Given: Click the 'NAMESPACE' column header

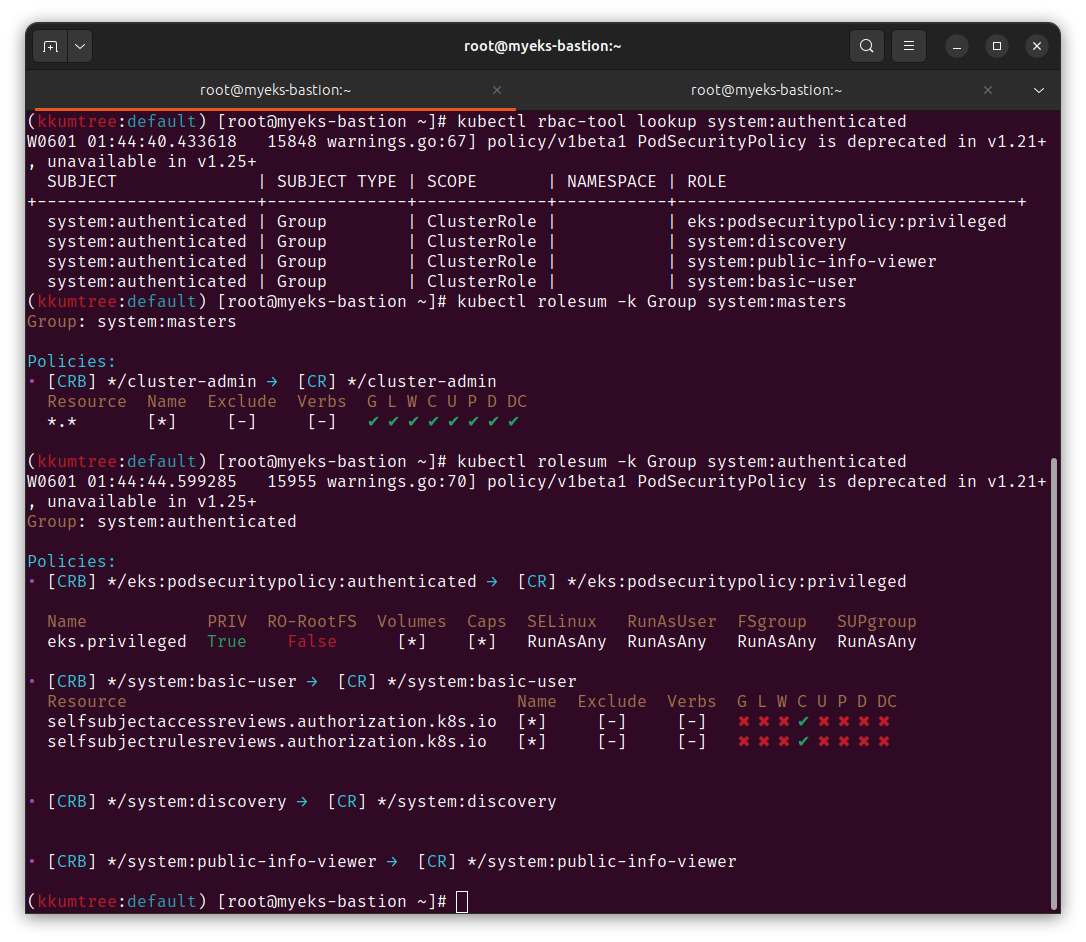Looking at the screenshot, I should tap(612, 181).
